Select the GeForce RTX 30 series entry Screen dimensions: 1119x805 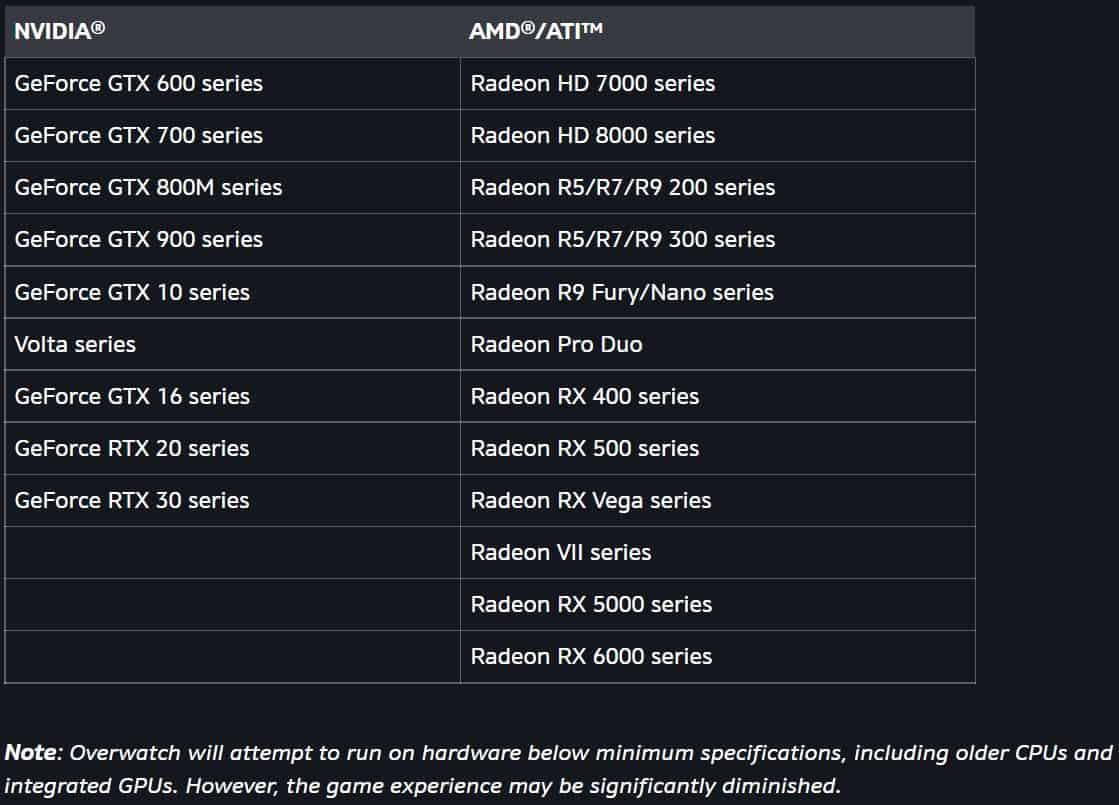[x=132, y=500]
